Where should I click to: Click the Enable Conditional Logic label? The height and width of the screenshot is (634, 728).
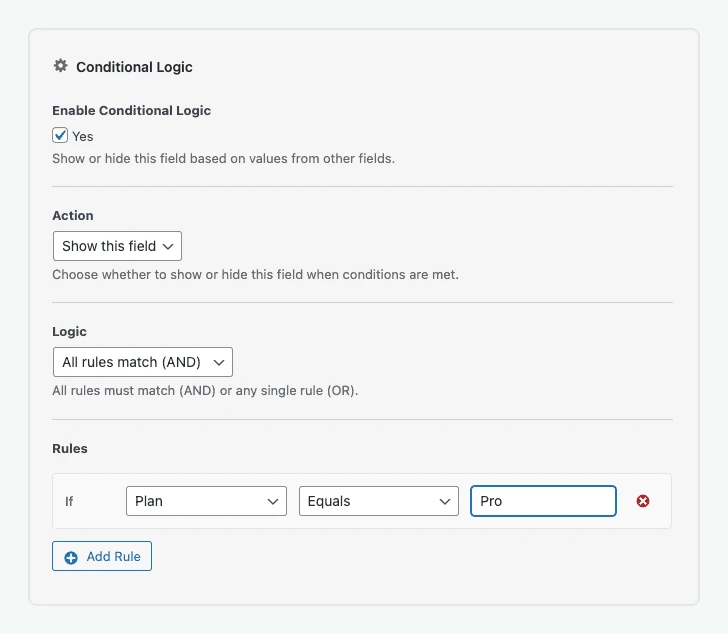[131, 110]
